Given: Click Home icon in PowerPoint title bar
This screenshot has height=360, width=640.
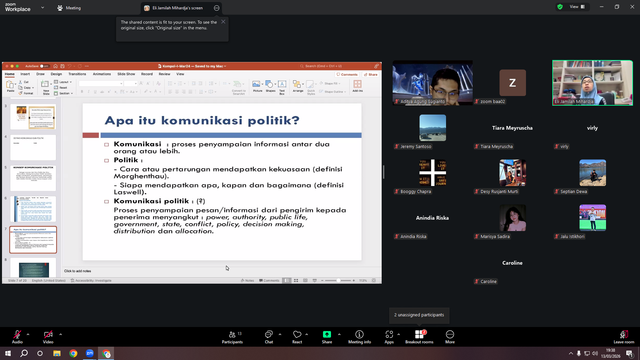Looking at the screenshot, I should (56, 66).
